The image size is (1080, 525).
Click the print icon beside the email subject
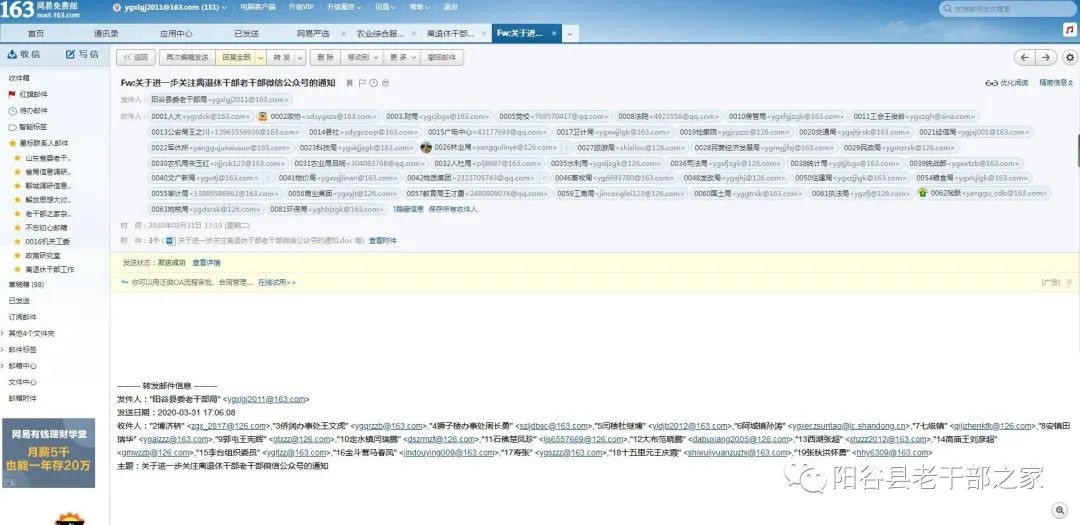(385, 82)
